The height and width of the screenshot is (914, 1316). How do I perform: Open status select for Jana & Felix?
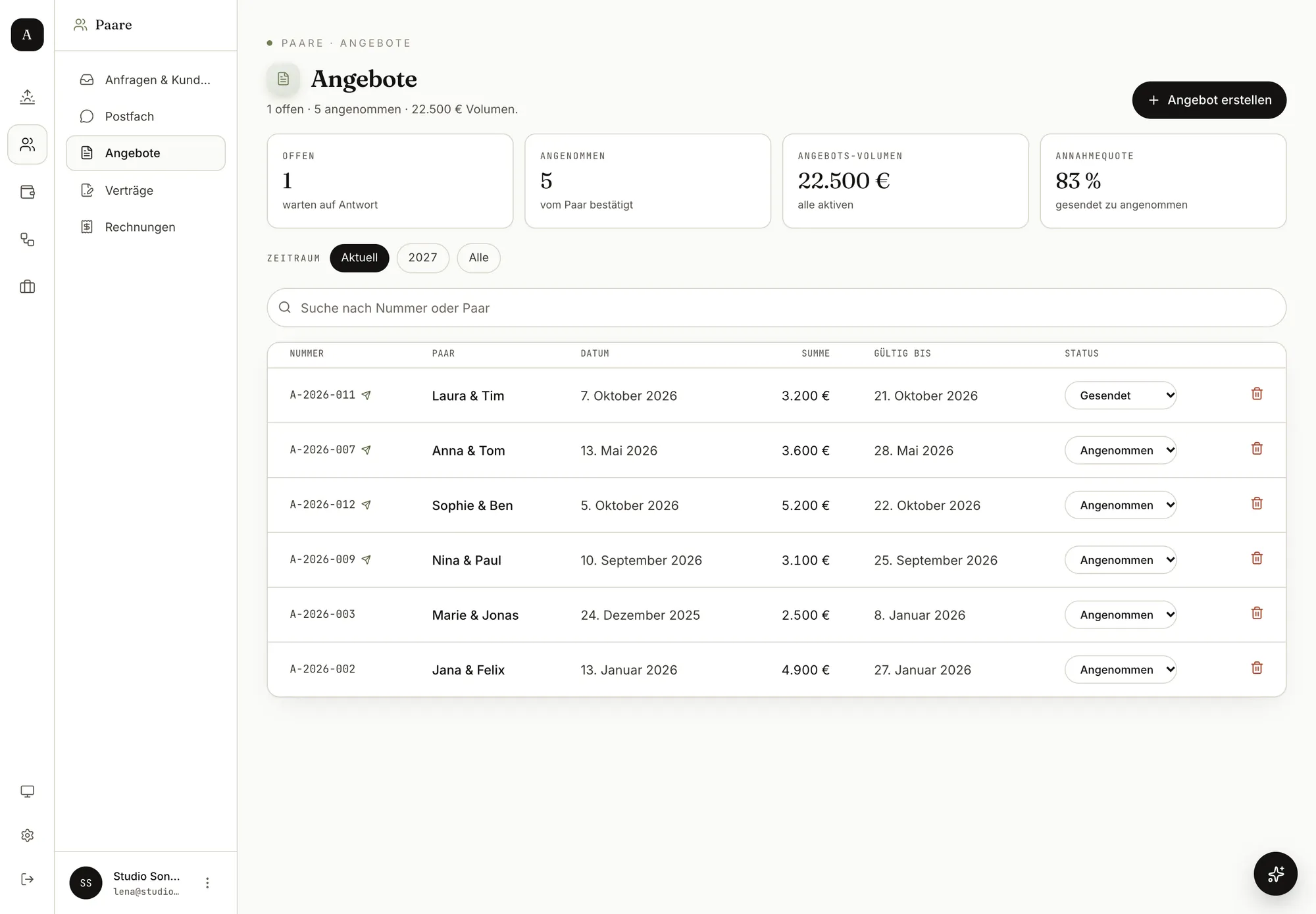[1121, 670]
